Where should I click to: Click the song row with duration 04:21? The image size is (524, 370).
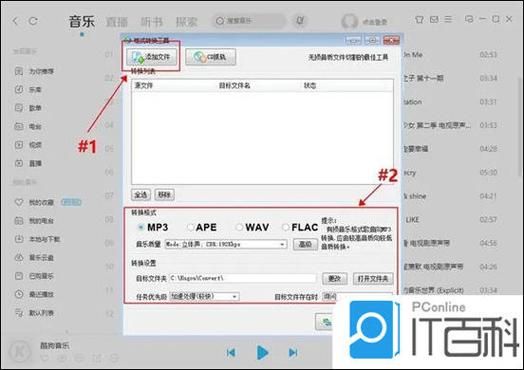(x=451, y=196)
